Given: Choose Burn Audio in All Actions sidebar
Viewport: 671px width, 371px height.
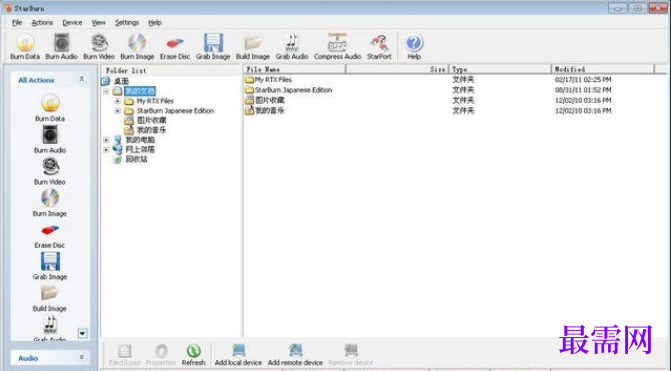Looking at the screenshot, I should [x=50, y=139].
